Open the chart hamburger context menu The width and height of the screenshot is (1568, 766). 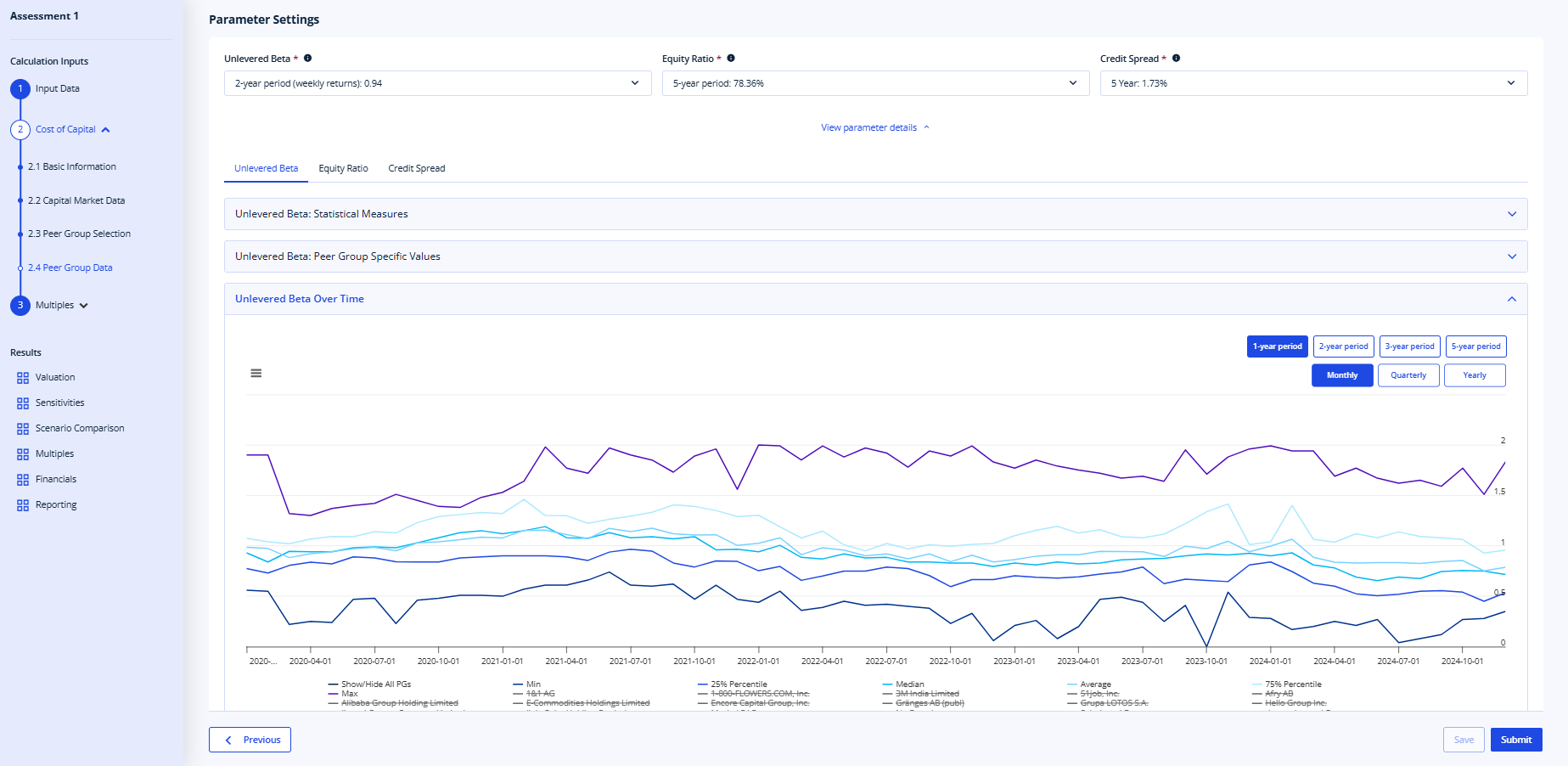click(x=256, y=373)
